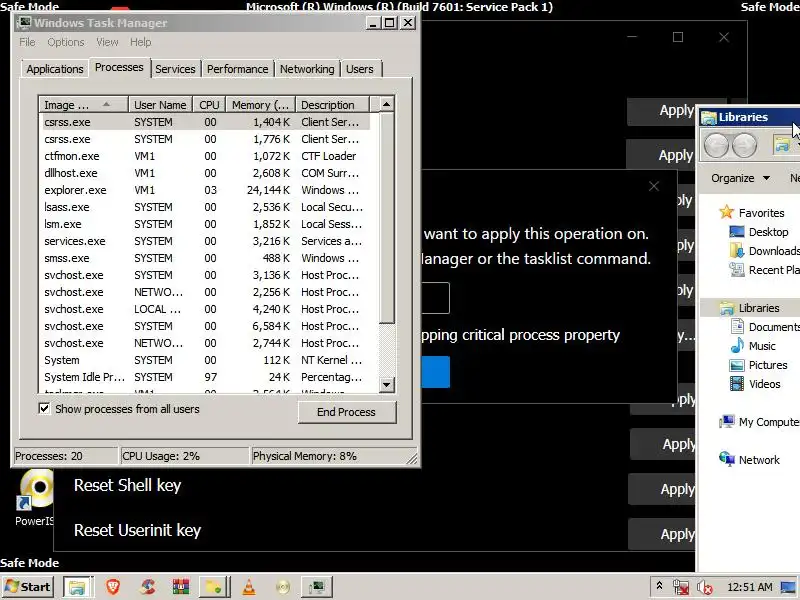800x600 pixels.
Task: Click the network tray icon
Action: [681, 588]
